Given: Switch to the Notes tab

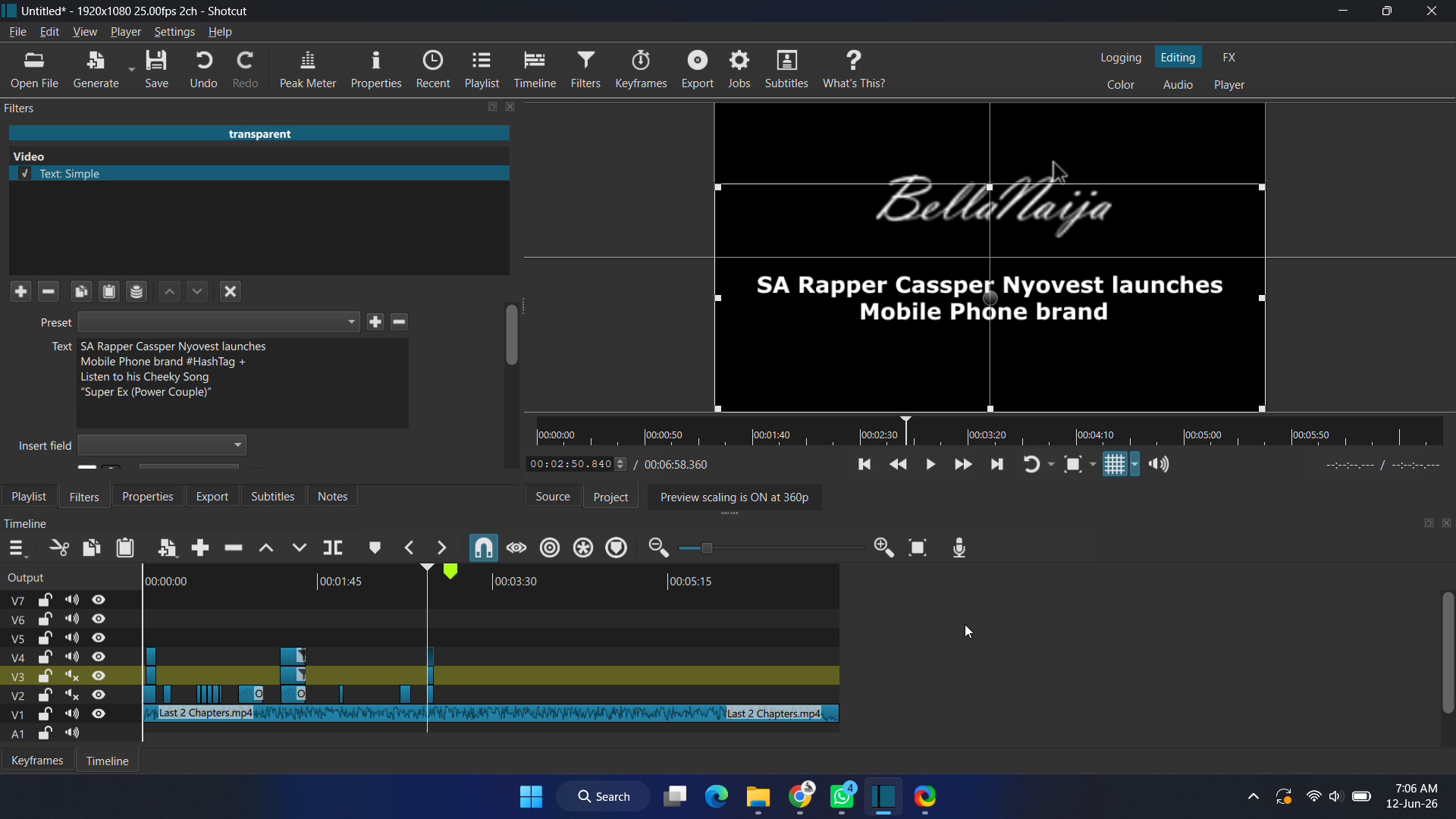Looking at the screenshot, I should [332, 497].
